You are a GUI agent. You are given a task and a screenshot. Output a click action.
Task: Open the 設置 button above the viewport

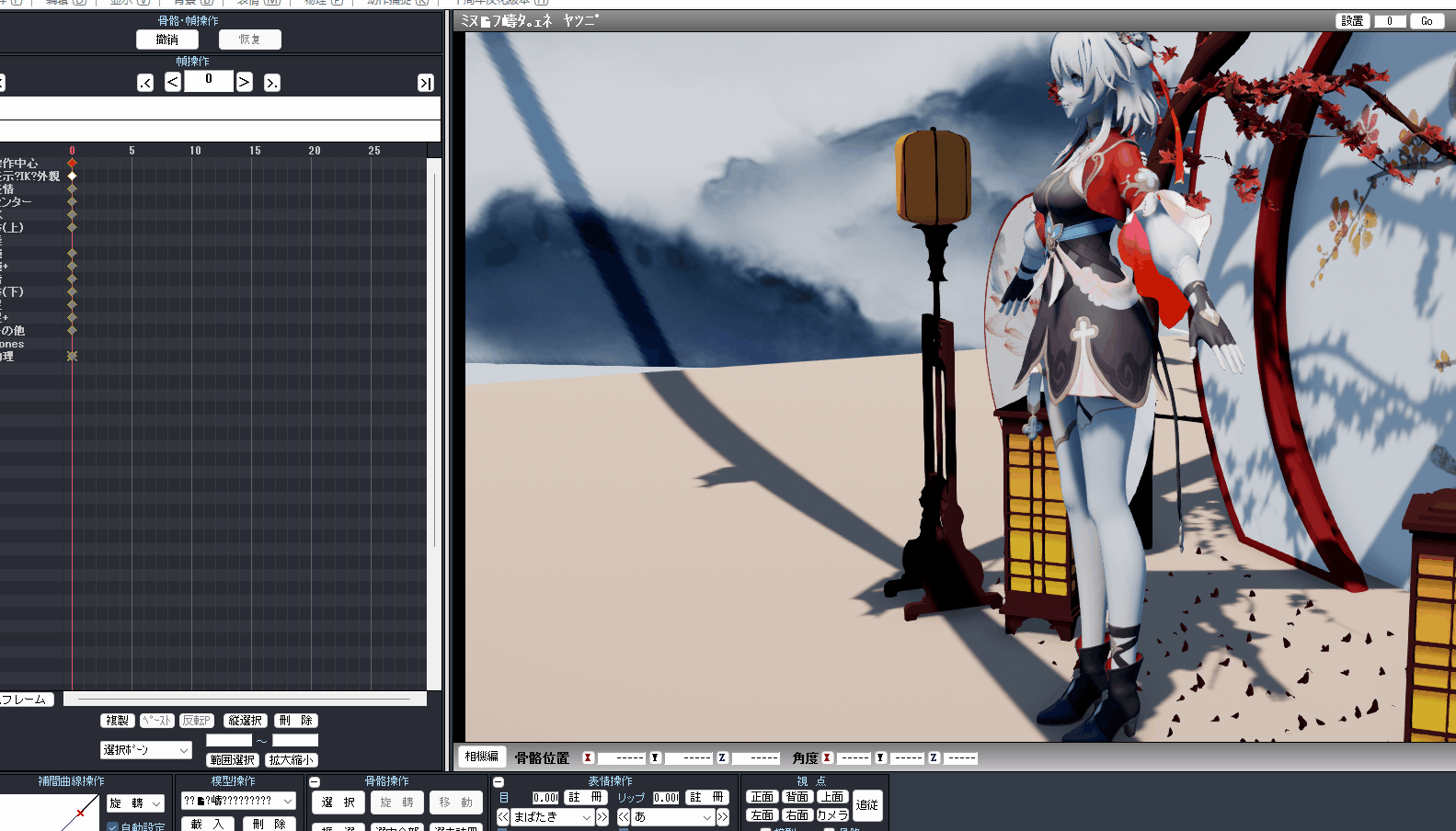pos(1352,21)
